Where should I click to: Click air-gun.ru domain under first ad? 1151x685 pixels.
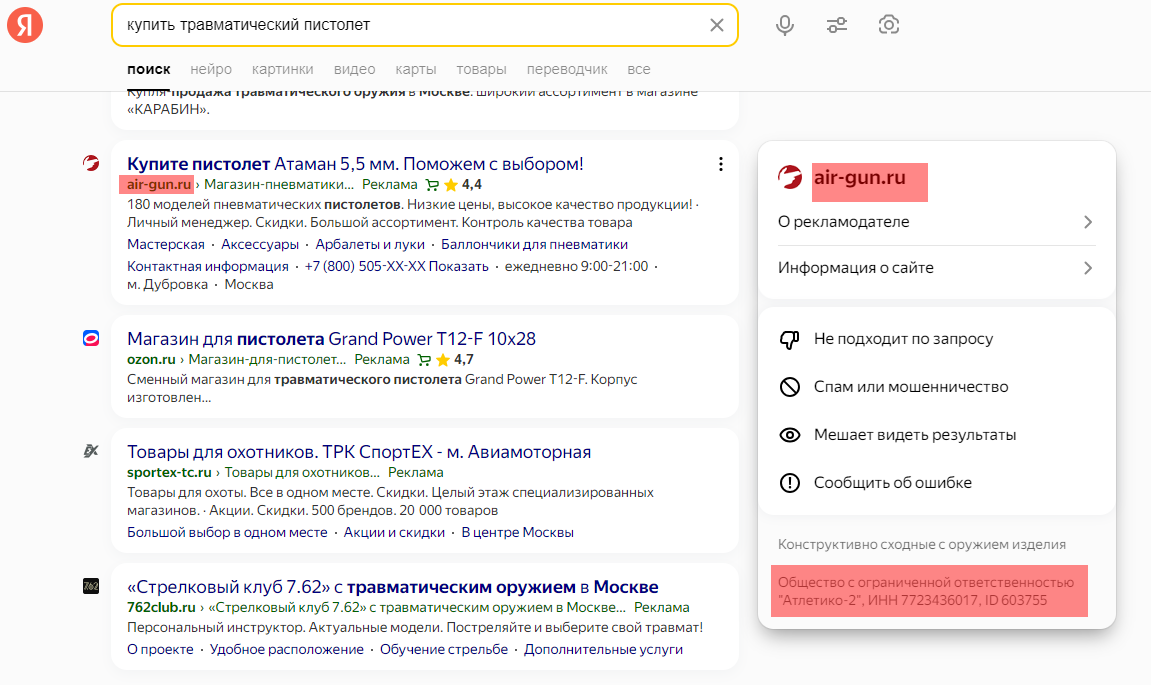pyautogui.click(x=159, y=184)
